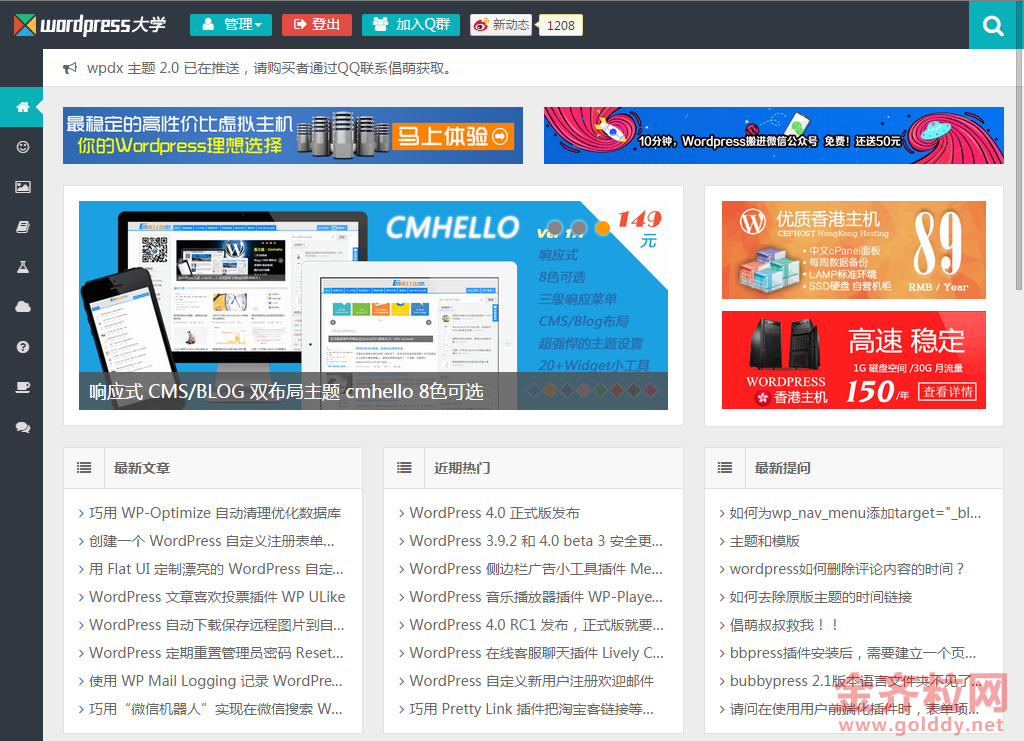Image resolution: width=1024 pixels, height=741 pixels.
Task: Open WordPress 侧边栏广告小工具插件 link
Action: [x=536, y=569]
